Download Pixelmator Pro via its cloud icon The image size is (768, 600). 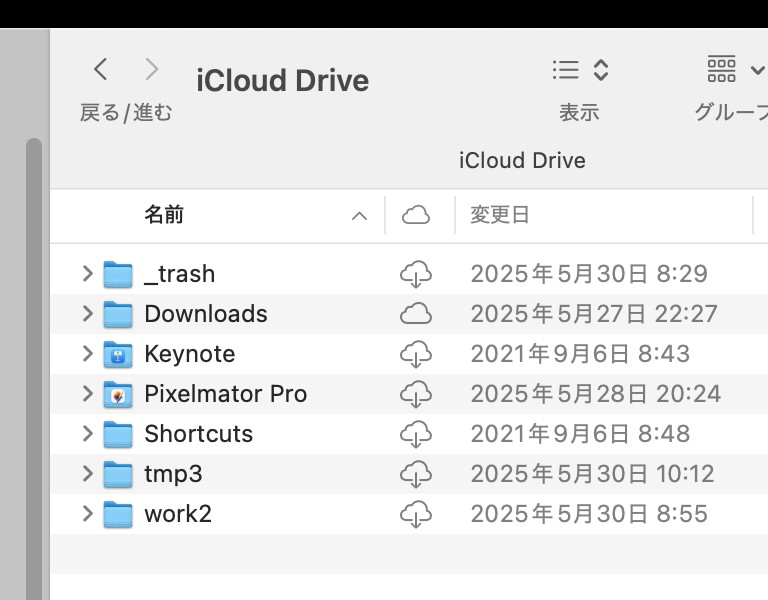[416, 394]
